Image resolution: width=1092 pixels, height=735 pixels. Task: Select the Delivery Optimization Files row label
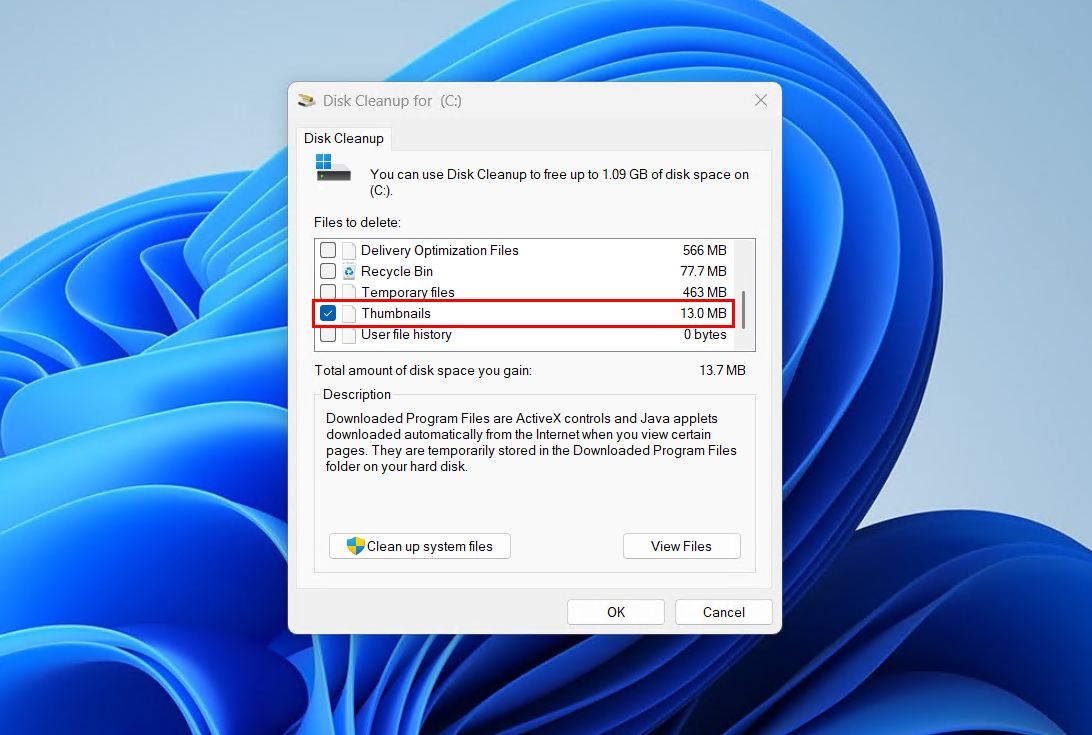point(439,250)
